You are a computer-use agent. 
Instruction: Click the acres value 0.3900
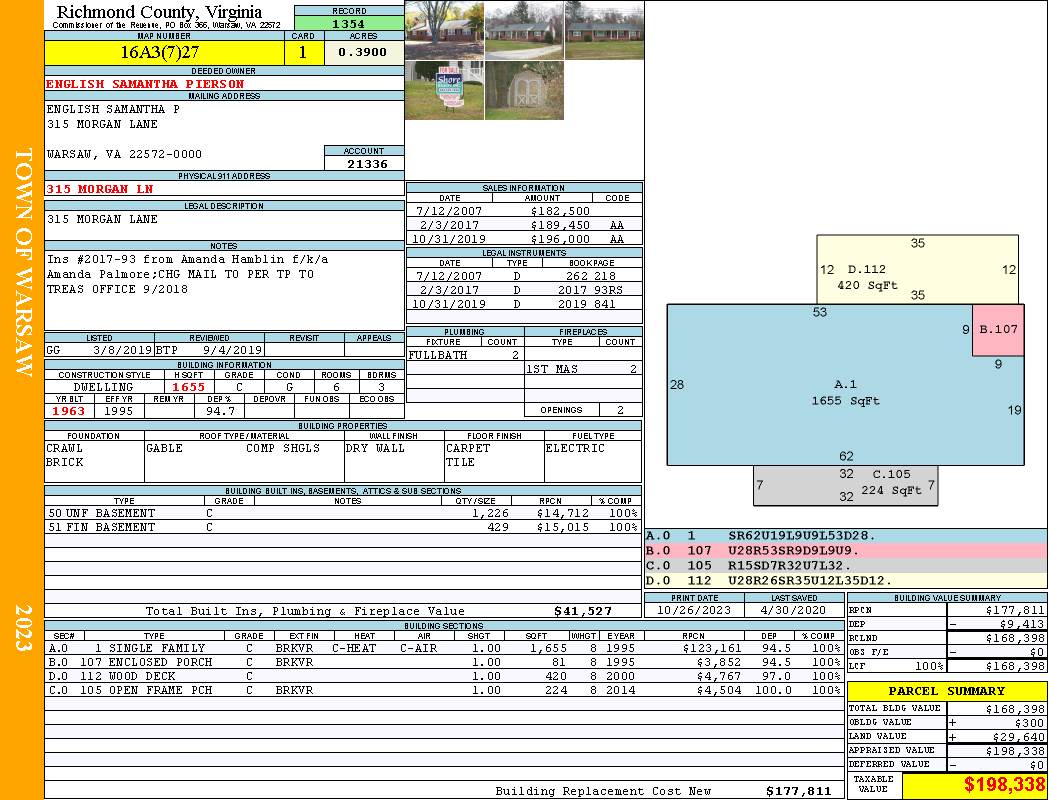(x=362, y=52)
